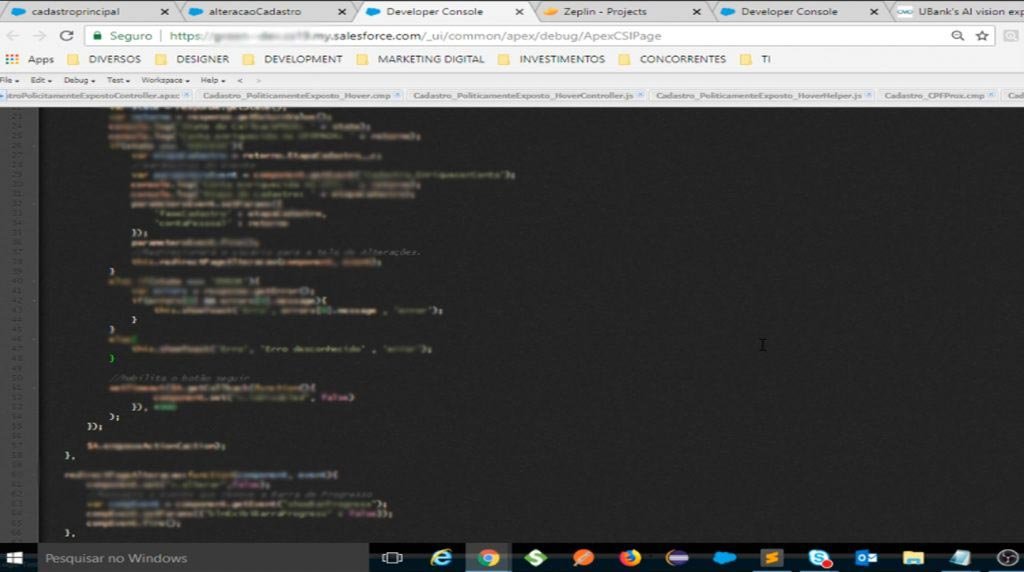Close the cadastroprincipal browser tab
Screen dimensions: 1024x572
[x=165, y=12]
